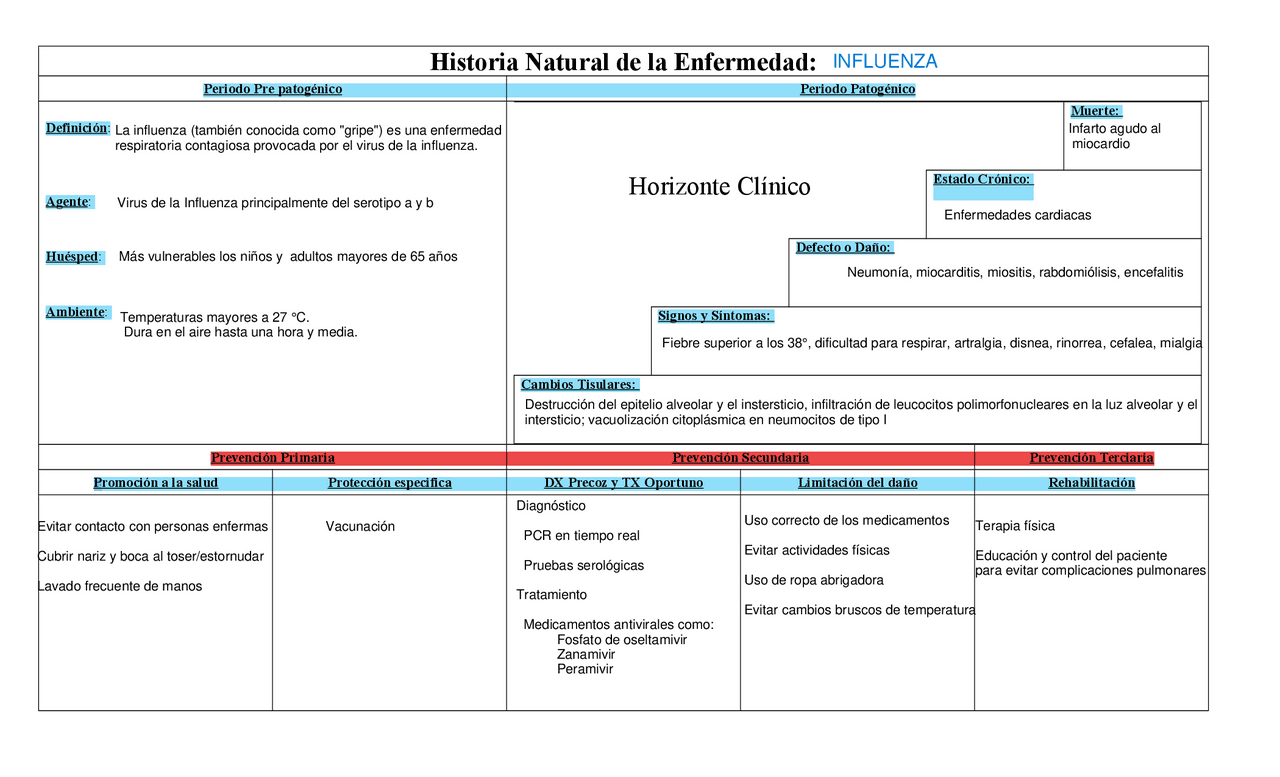The height and width of the screenshot is (777, 1280).
Task: Click the 'Periodo Pre patogénico' heading
Action: 273,89
